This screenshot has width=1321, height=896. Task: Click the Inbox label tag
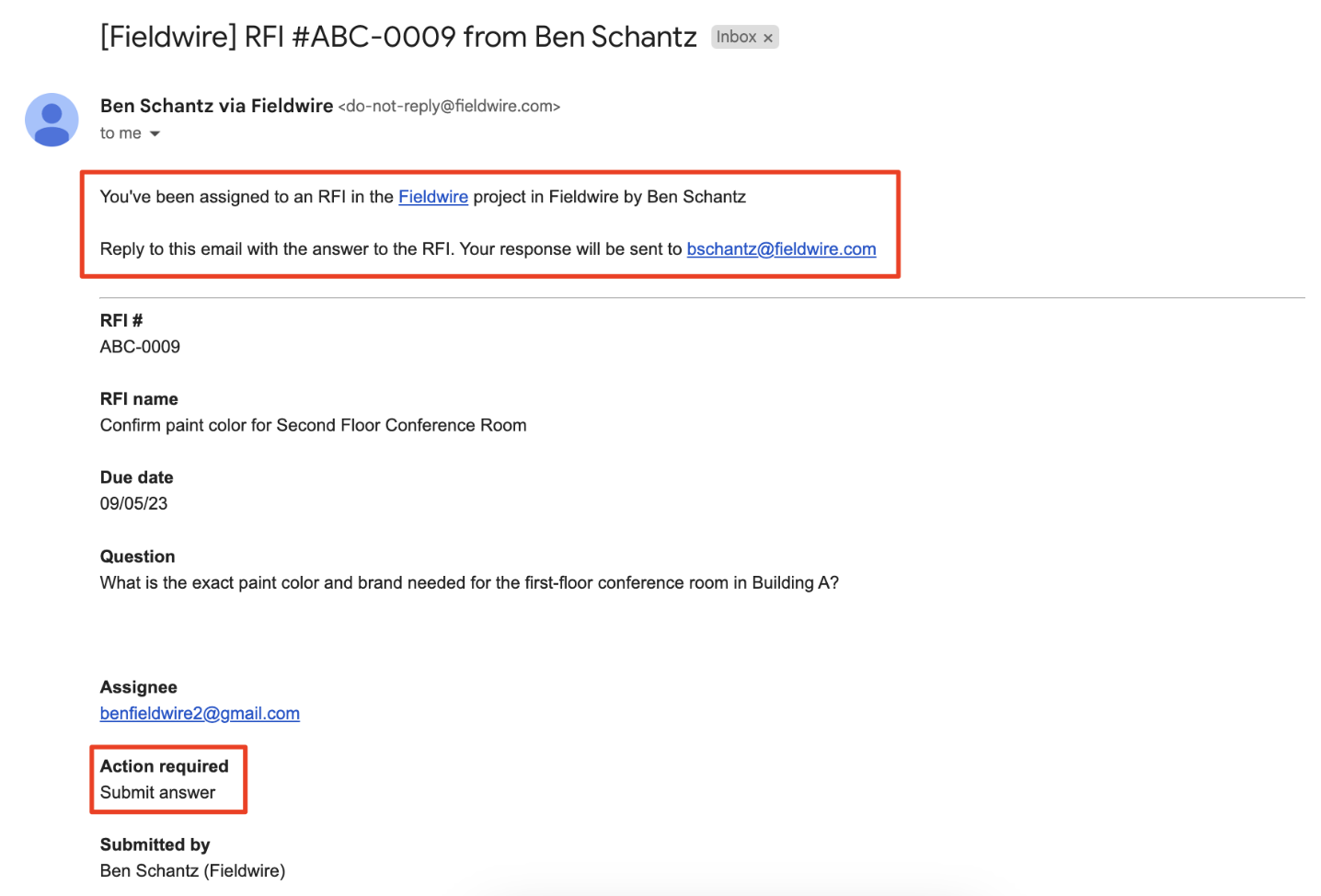click(736, 37)
